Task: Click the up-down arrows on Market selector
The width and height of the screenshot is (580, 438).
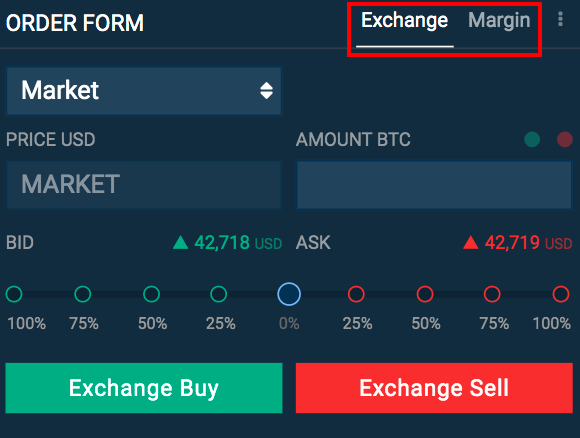Action: point(266,91)
